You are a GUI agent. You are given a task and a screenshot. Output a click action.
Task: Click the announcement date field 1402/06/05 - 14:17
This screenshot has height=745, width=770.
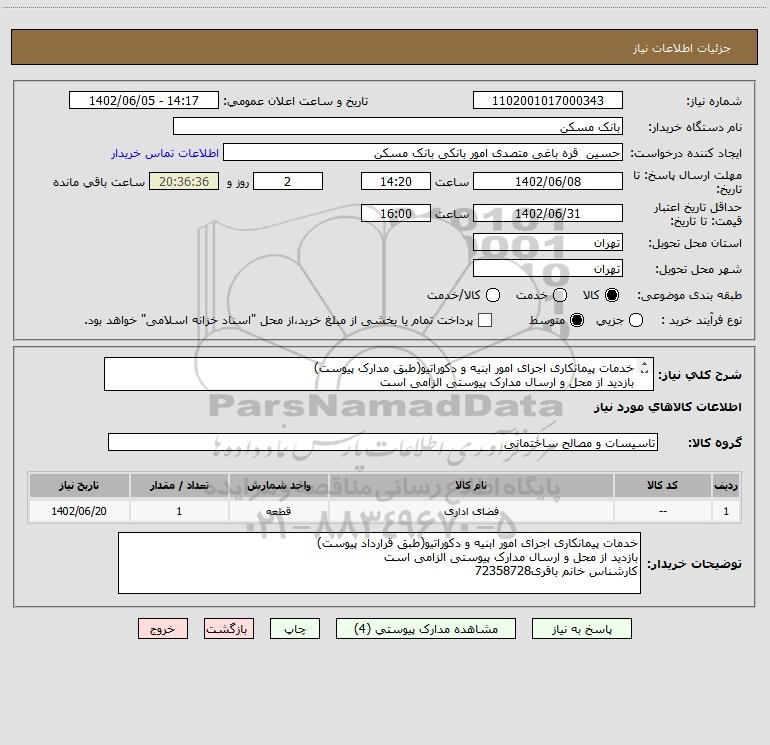coord(144,100)
